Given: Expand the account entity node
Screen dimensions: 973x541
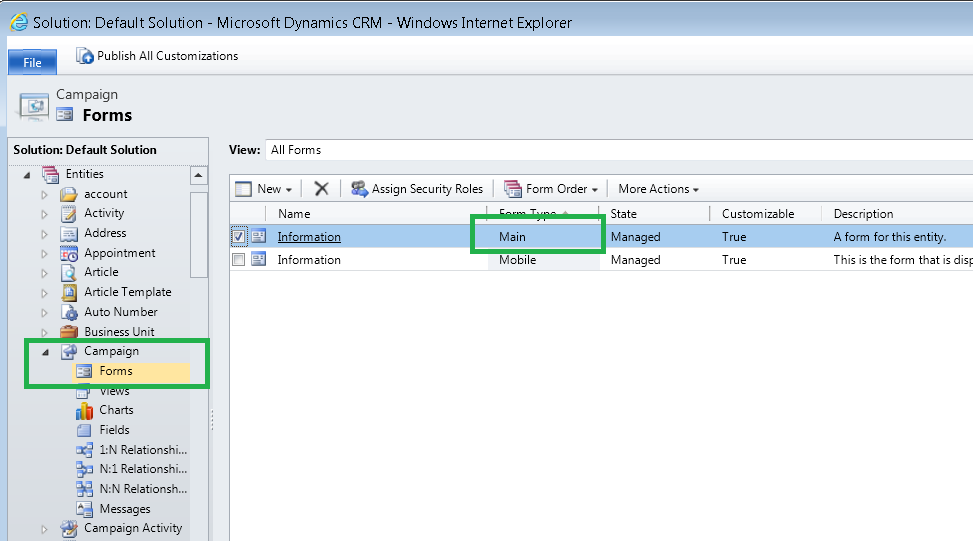Looking at the screenshot, I should point(44,195).
